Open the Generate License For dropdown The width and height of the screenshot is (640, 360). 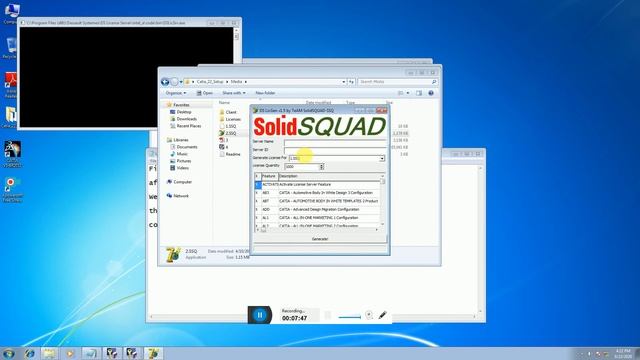click(382, 158)
